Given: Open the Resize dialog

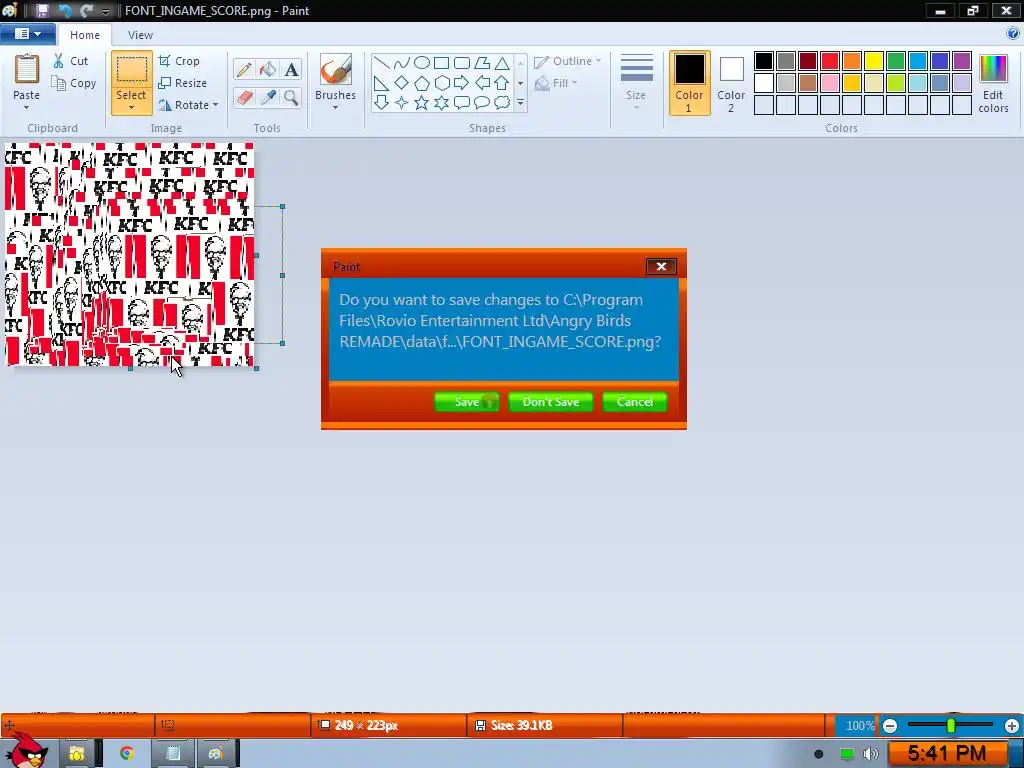Looking at the screenshot, I should point(183,83).
